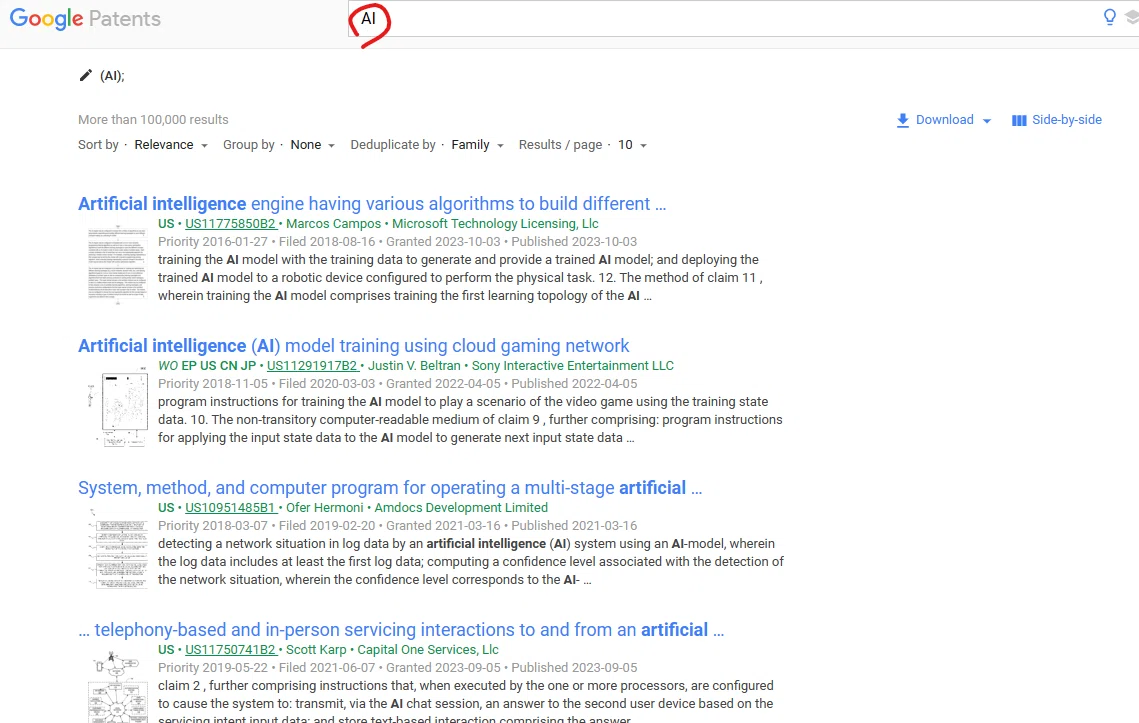1139x723 pixels.
Task: Open the Sort by Relevance dropdown
Action: pyautogui.click(x=171, y=145)
